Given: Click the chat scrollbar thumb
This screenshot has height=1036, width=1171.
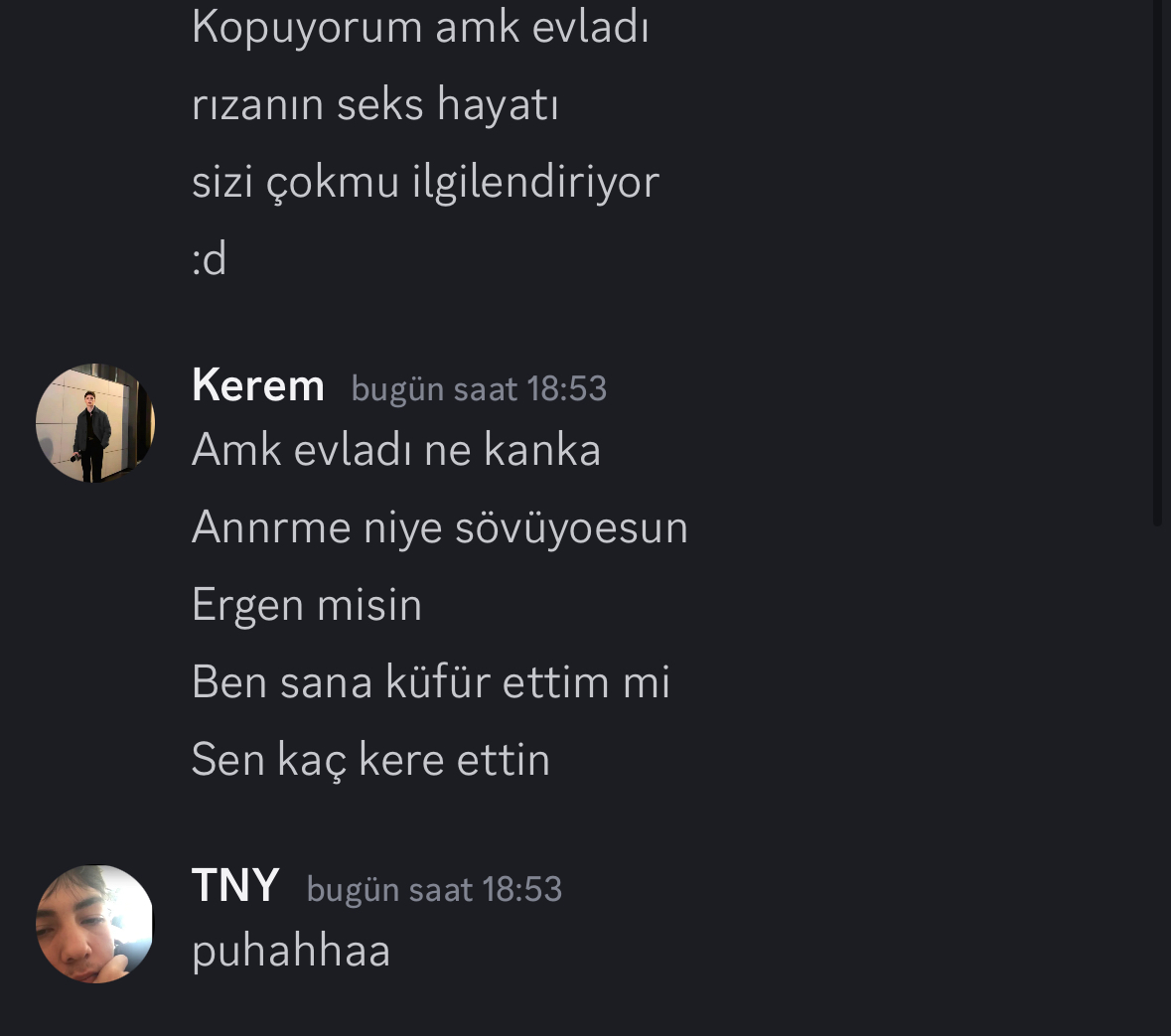Looking at the screenshot, I should point(1157,261).
